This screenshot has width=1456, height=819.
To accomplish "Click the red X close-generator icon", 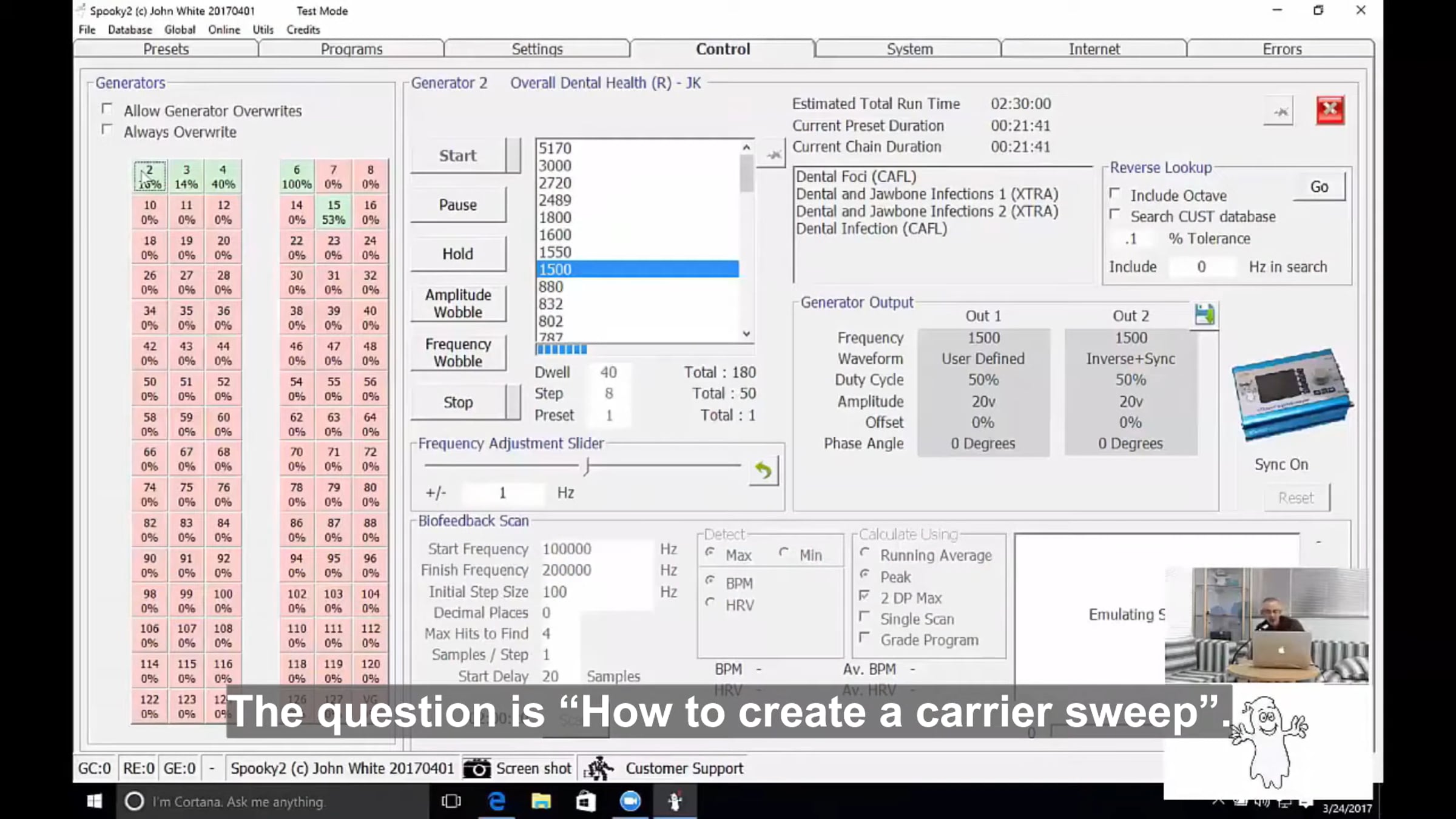I will pos(1330,110).
